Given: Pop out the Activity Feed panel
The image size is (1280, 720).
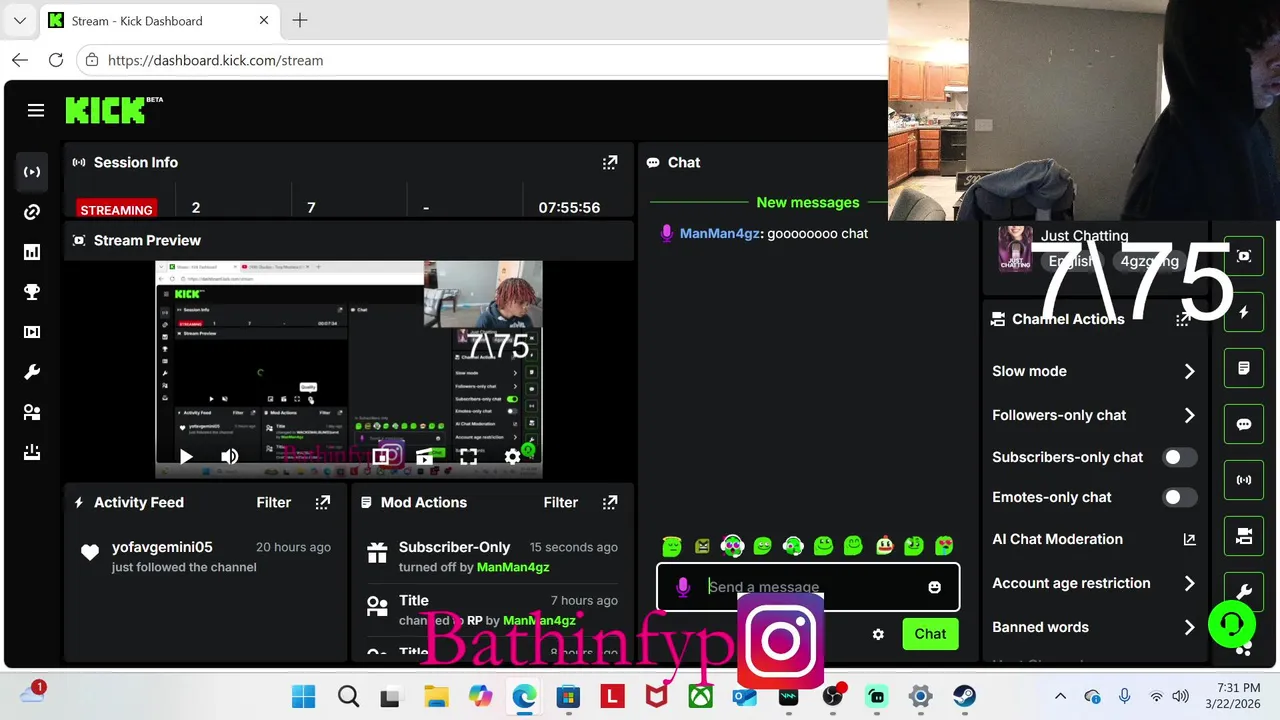Looking at the screenshot, I should (x=322, y=502).
